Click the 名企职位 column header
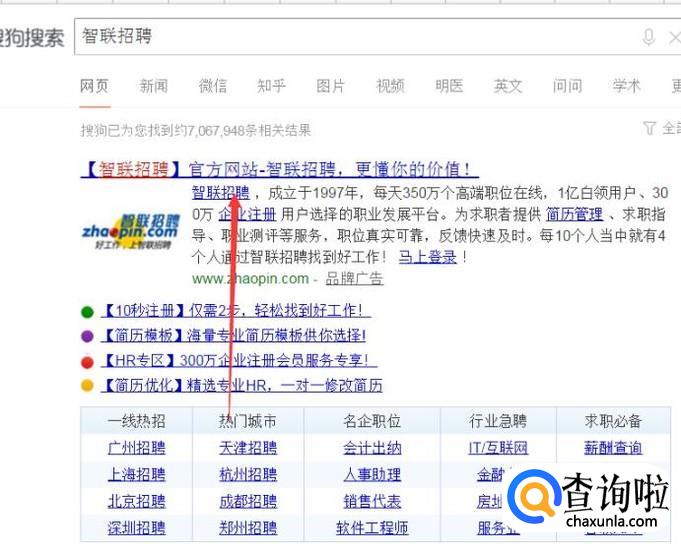 [x=372, y=421]
